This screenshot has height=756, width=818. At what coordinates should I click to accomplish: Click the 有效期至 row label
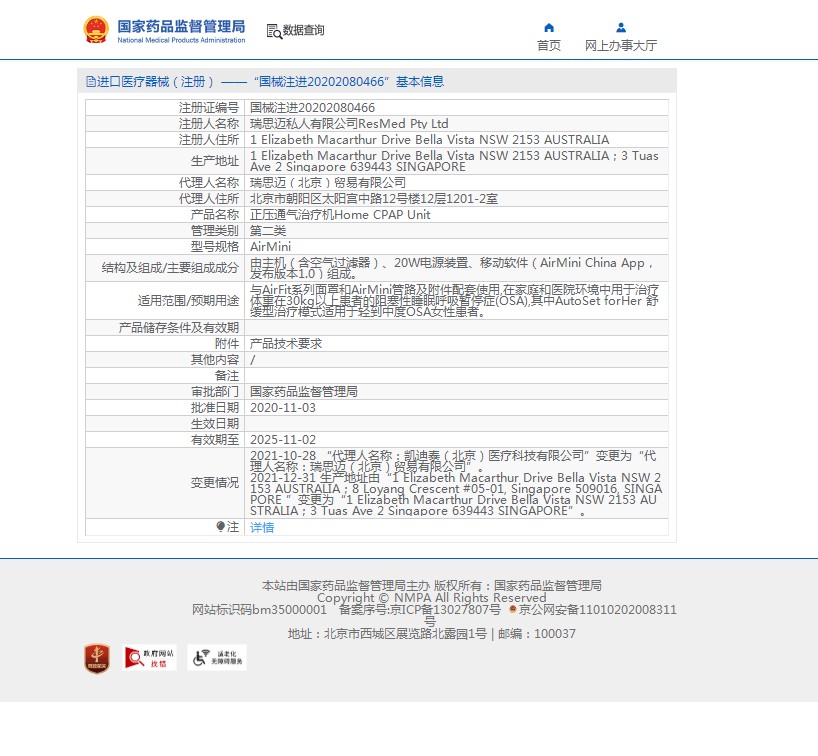[214, 440]
